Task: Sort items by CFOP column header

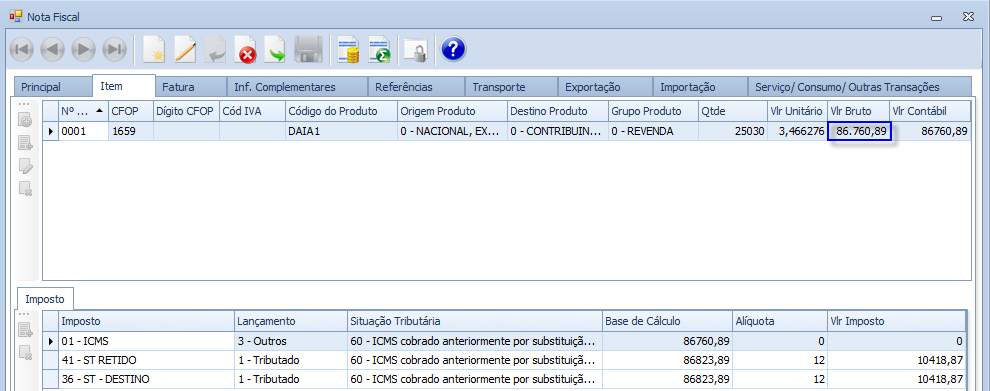Action: [x=130, y=111]
